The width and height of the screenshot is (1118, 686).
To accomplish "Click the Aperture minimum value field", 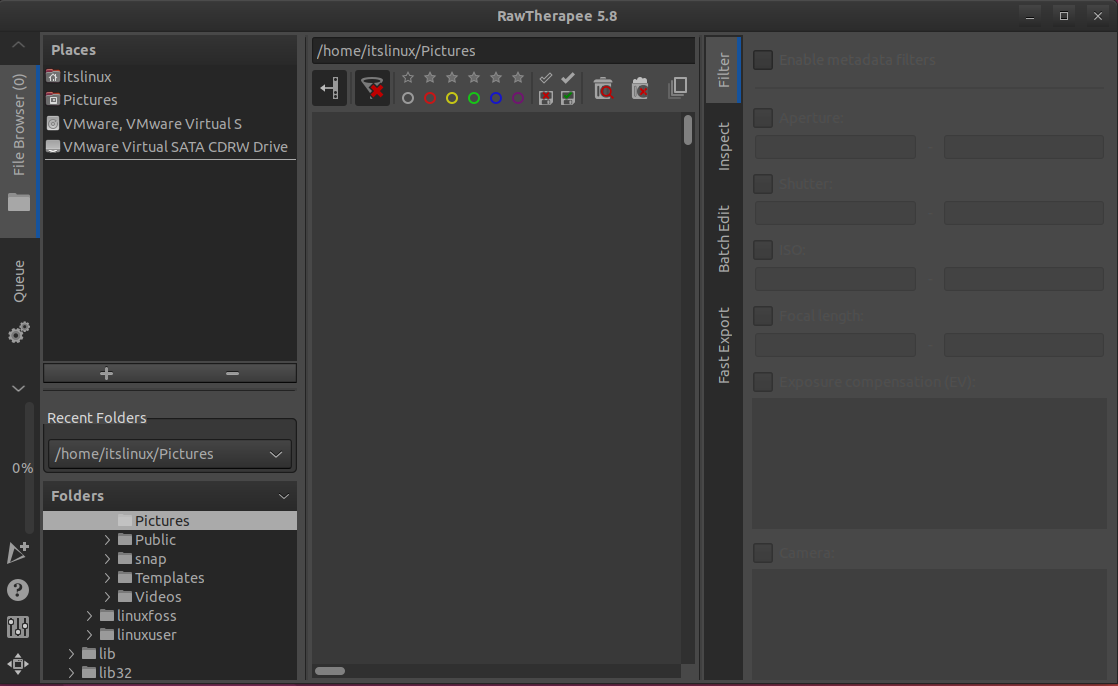I will click(835, 147).
